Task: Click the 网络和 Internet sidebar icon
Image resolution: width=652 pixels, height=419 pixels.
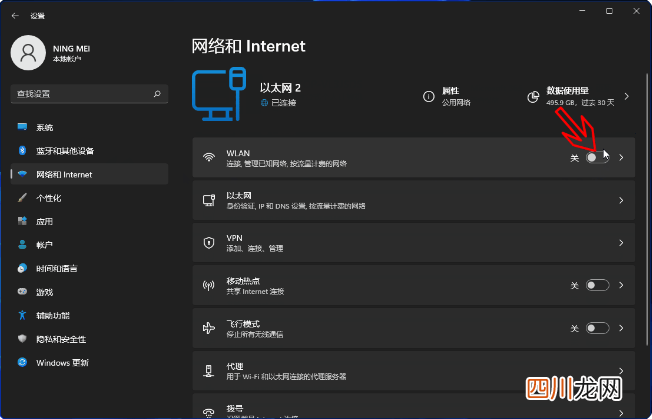Action: (22, 174)
